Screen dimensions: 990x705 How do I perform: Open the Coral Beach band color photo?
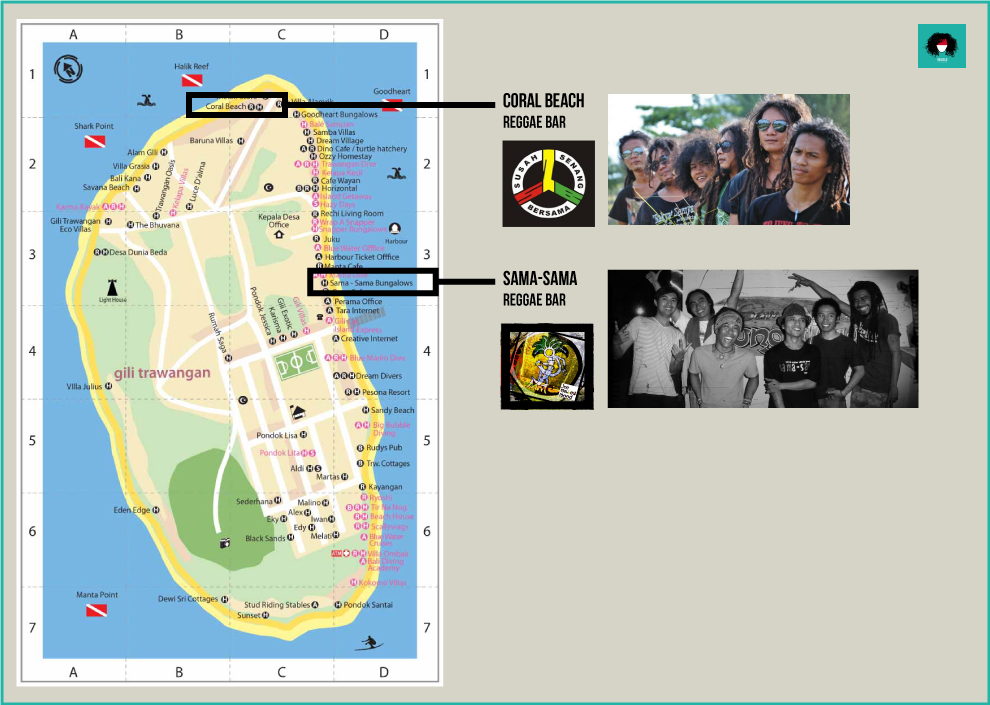pyautogui.click(x=729, y=160)
